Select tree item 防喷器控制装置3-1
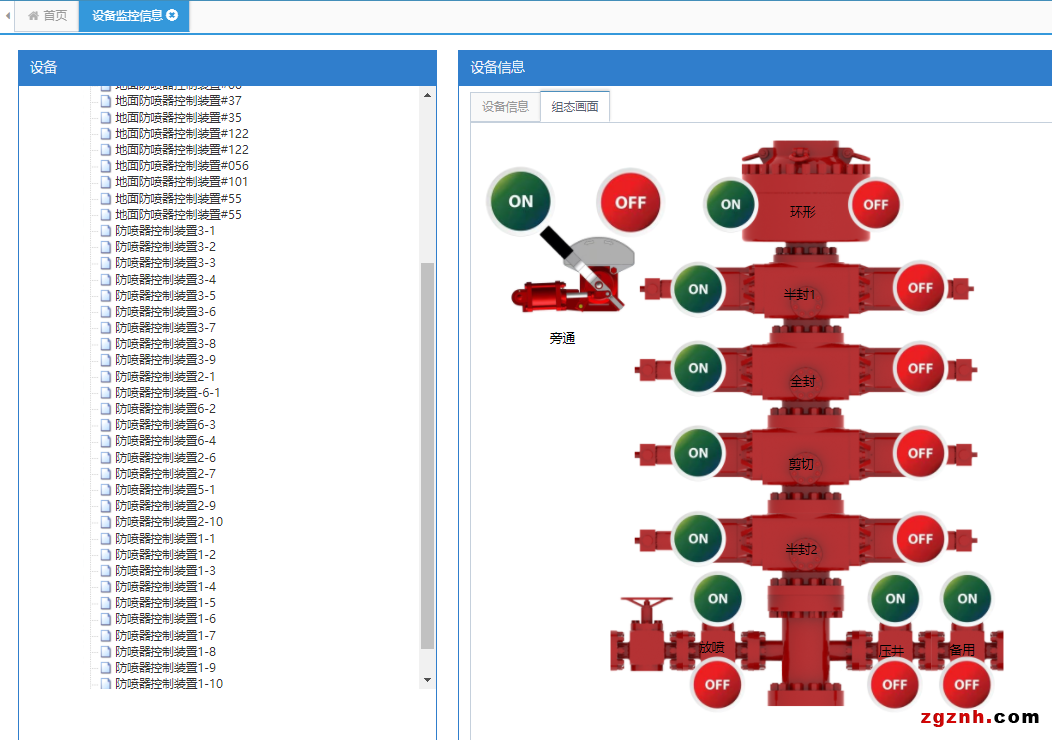 tap(165, 230)
